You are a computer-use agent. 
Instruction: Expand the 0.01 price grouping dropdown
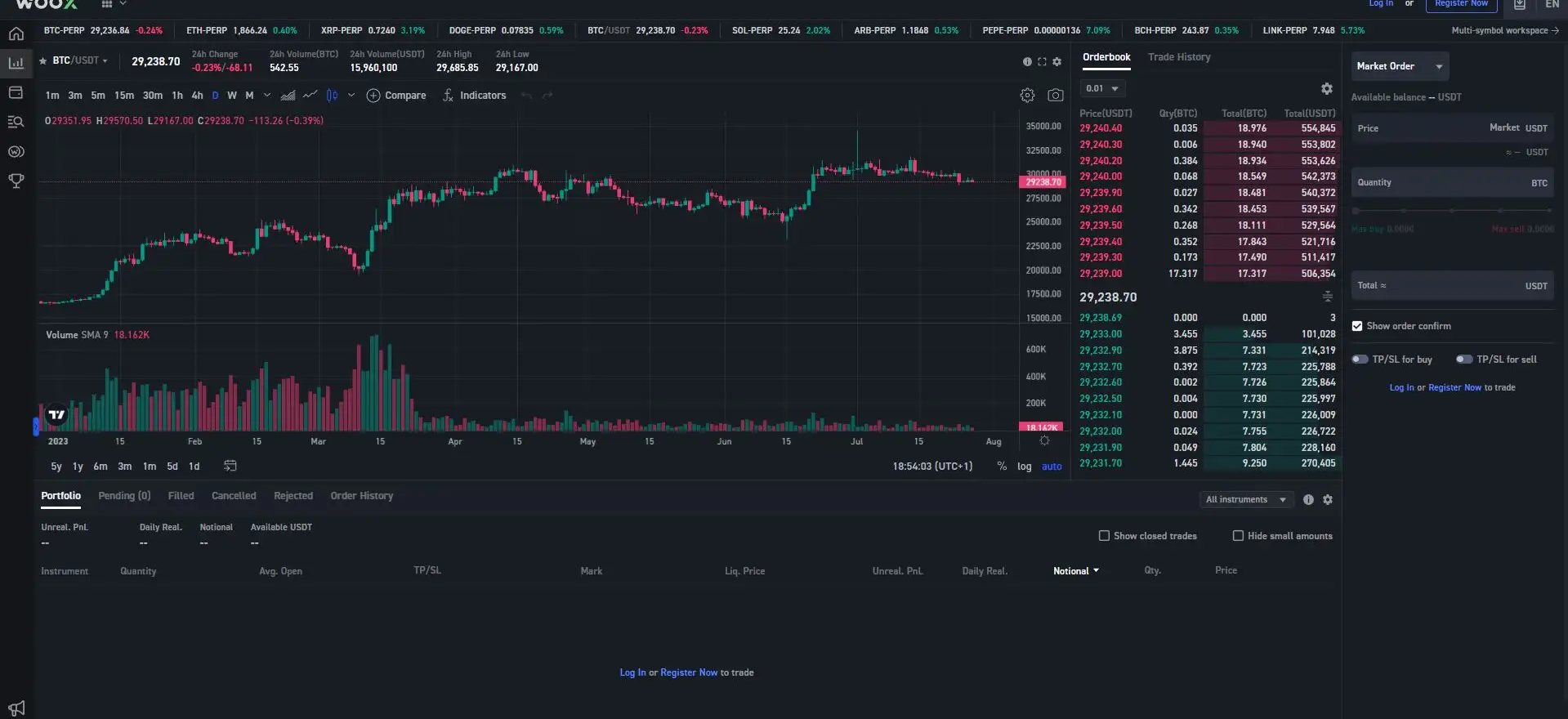point(1102,88)
